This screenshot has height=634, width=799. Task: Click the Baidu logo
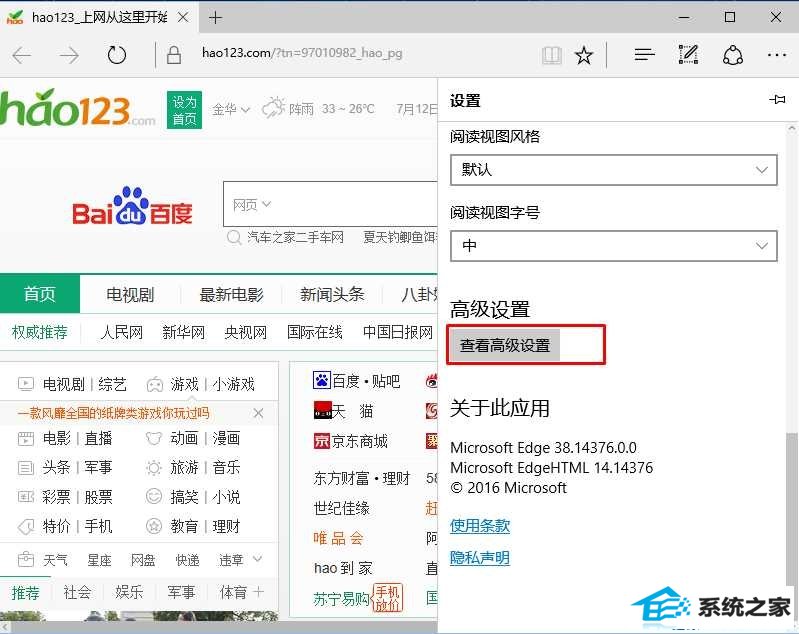[132, 206]
